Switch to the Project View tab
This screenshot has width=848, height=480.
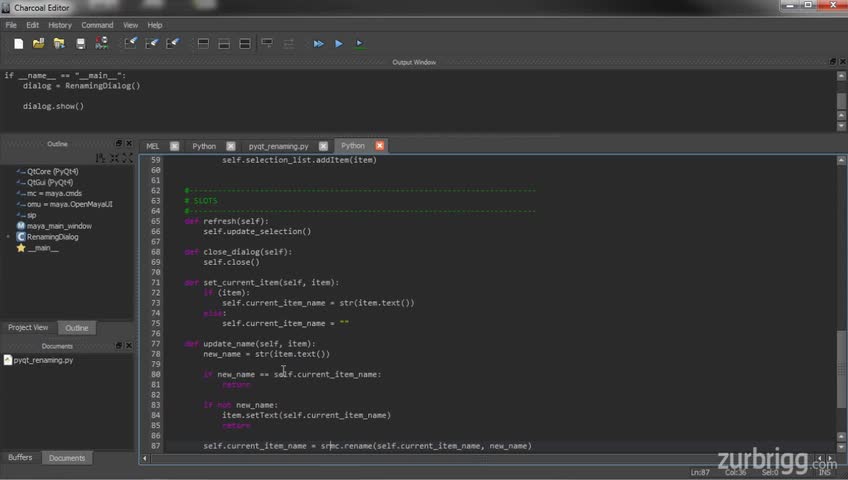pos(28,328)
